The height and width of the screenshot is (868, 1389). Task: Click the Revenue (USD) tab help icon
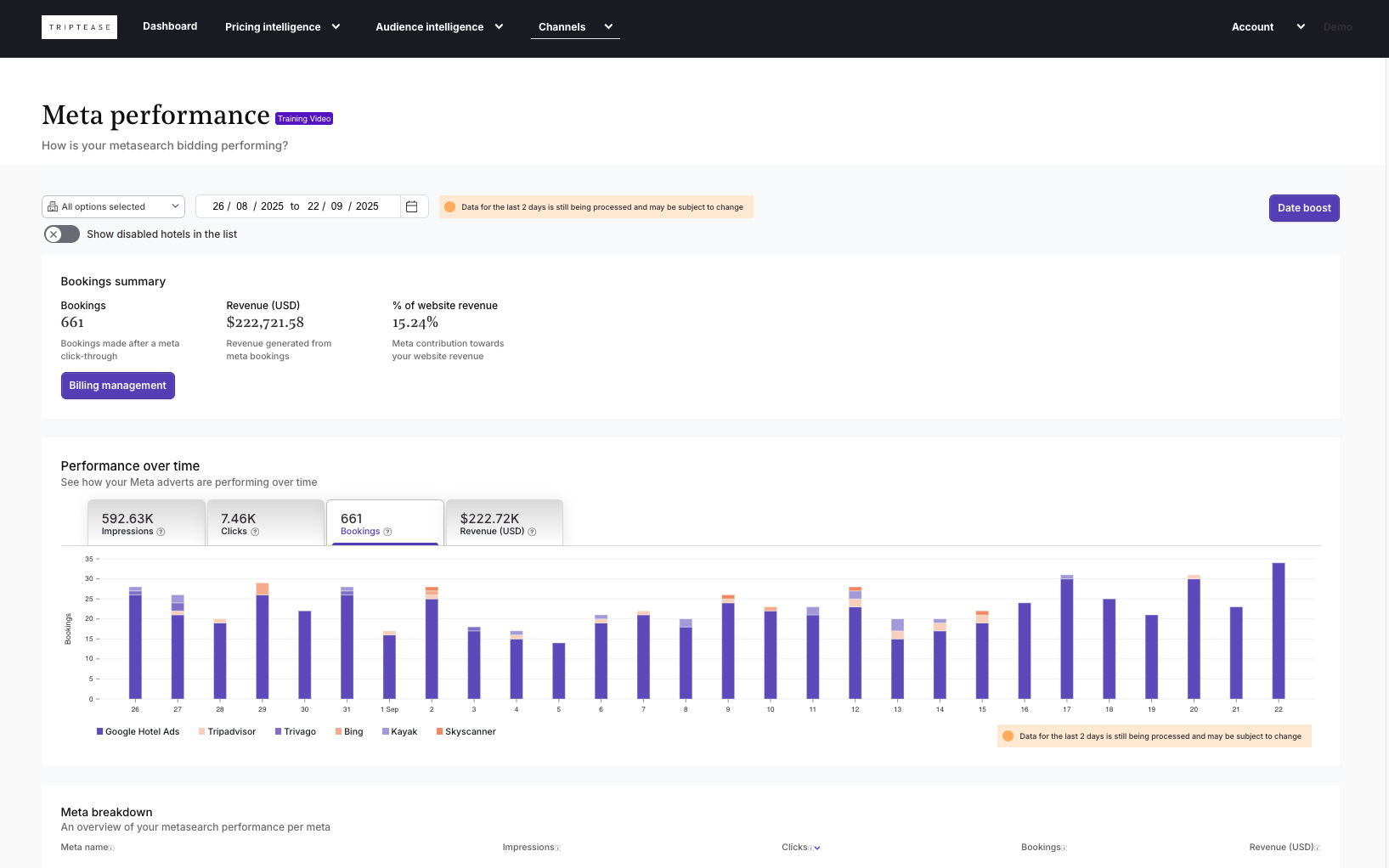point(532,532)
